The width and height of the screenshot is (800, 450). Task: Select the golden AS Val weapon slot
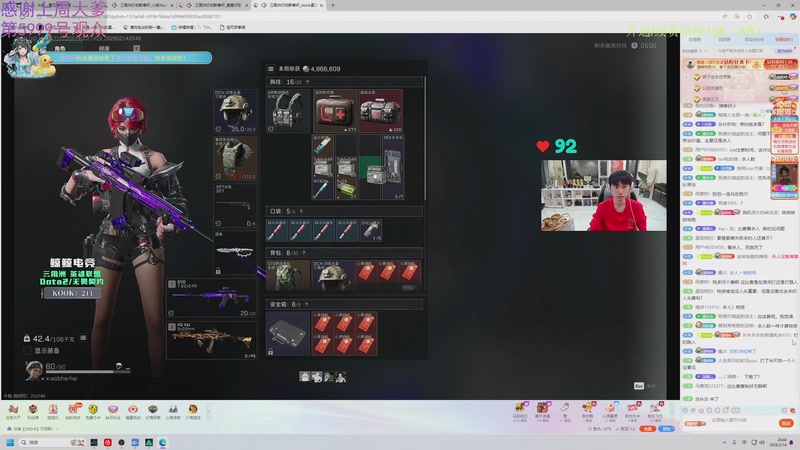click(212, 340)
